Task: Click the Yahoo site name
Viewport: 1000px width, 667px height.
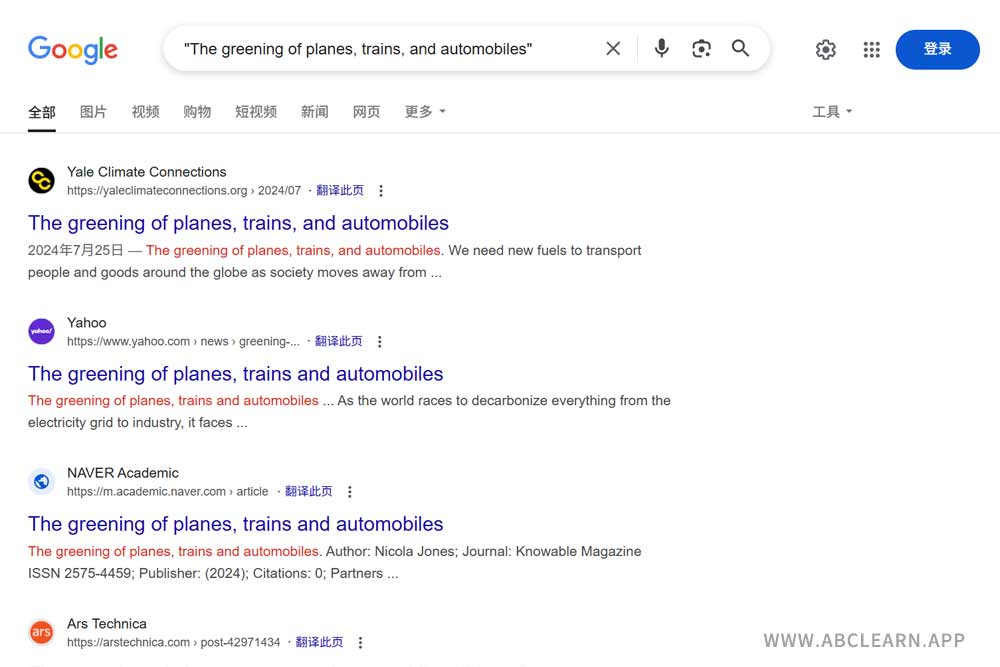Action: 87,323
